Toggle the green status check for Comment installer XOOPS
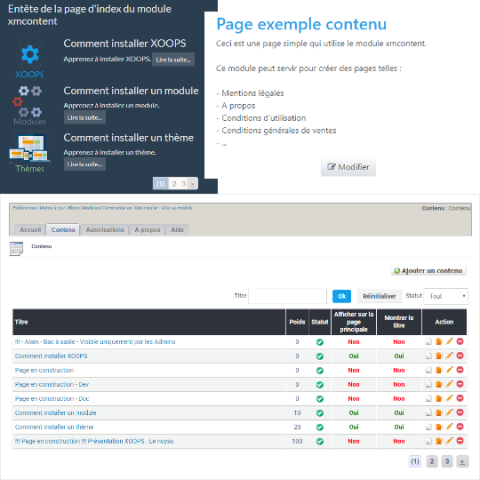This screenshot has width=480, height=480. tap(320, 356)
